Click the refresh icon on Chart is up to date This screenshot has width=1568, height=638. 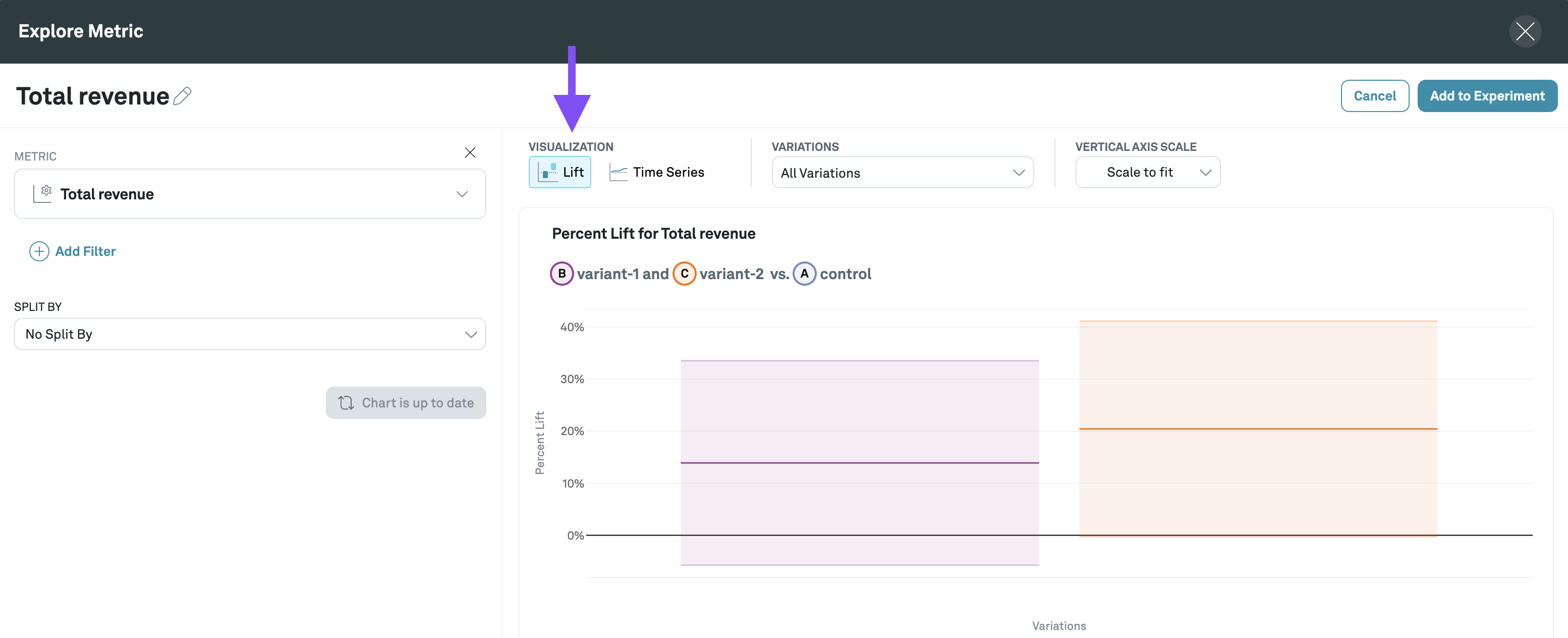point(346,403)
